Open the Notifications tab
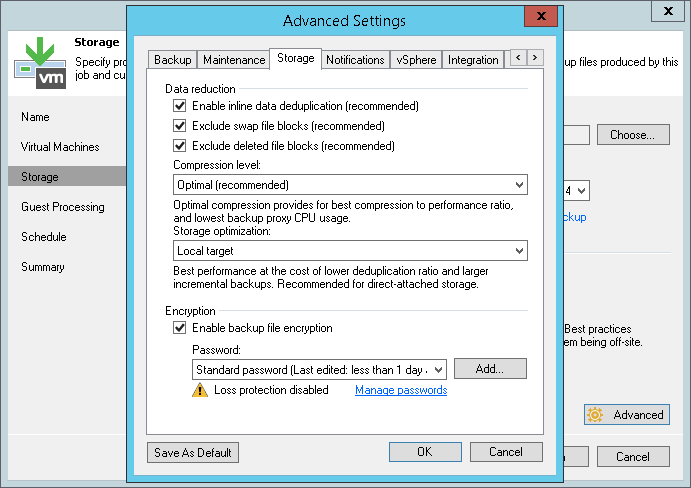 tap(355, 60)
